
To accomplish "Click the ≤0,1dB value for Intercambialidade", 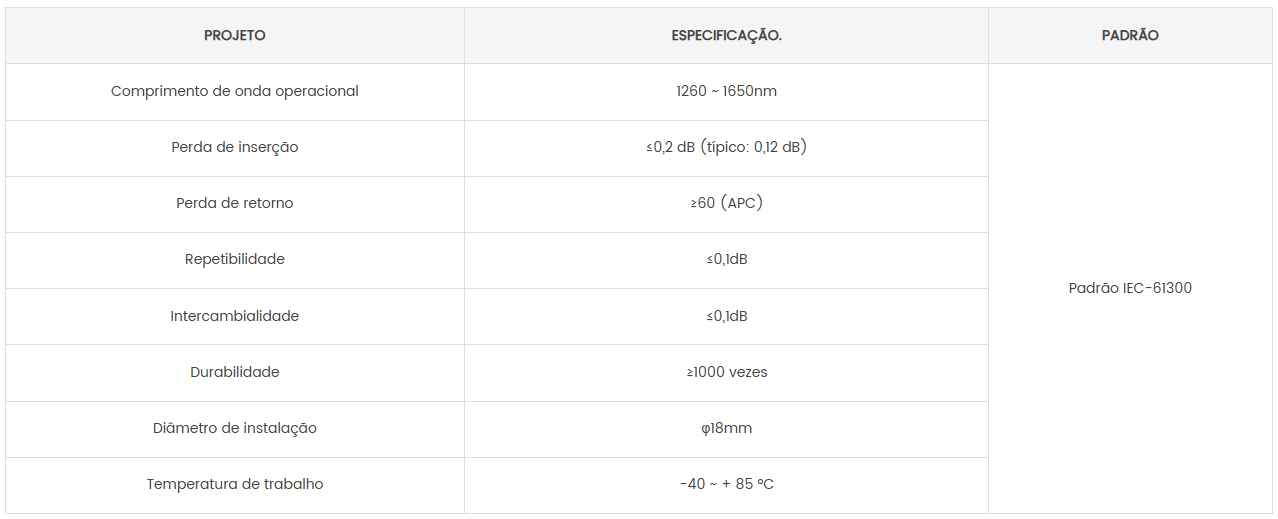I will tap(726, 316).
